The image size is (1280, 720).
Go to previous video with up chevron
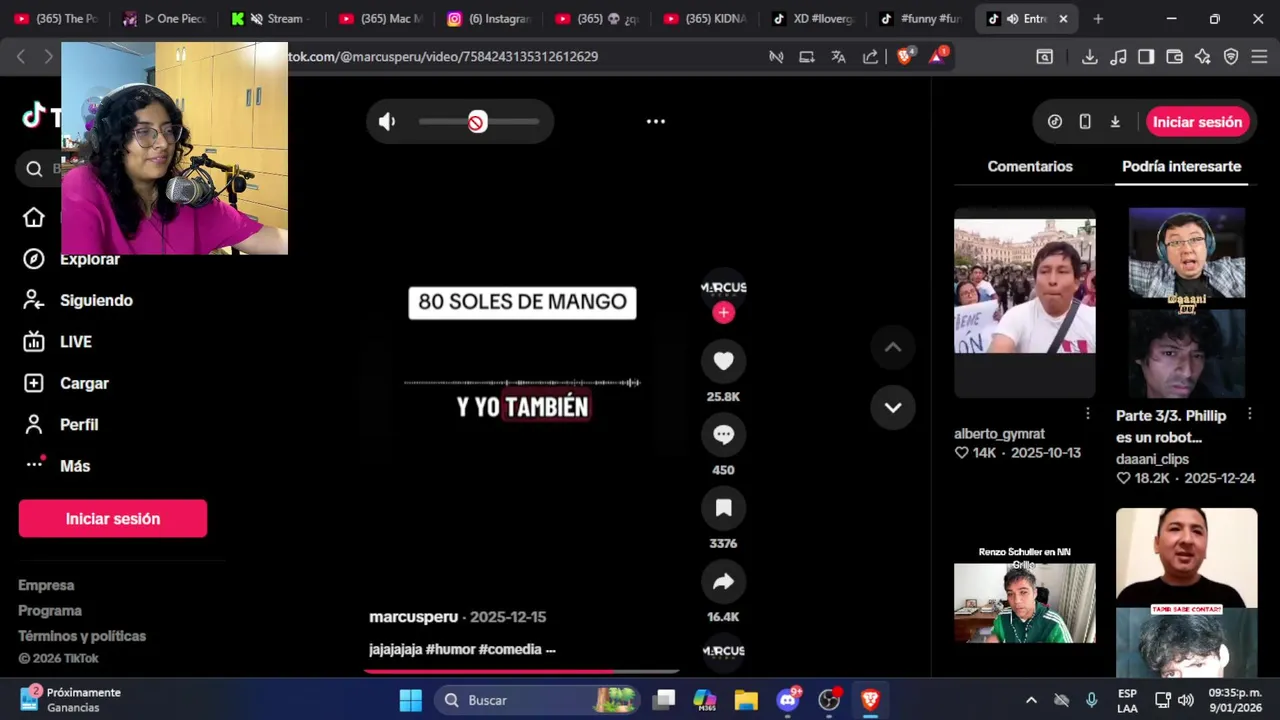(893, 347)
